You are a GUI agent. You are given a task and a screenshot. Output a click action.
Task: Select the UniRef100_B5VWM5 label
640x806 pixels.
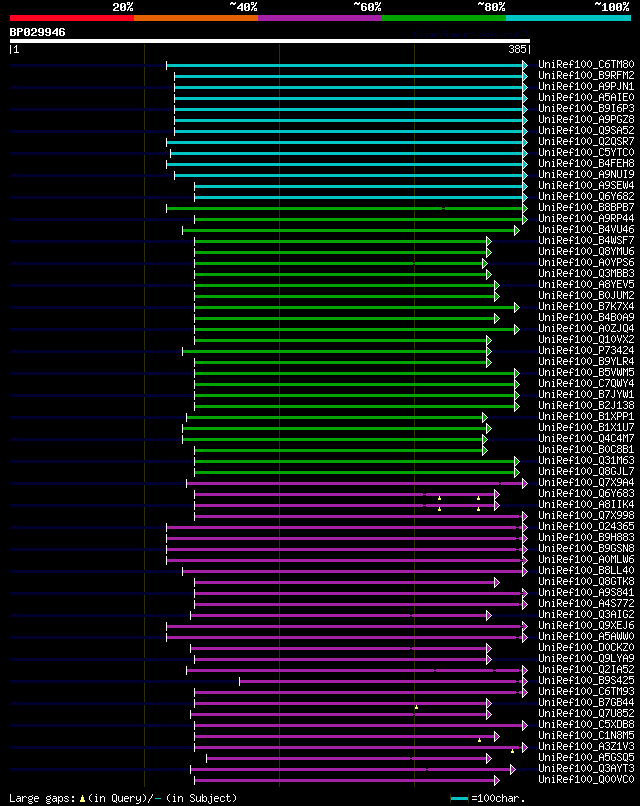point(586,372)
